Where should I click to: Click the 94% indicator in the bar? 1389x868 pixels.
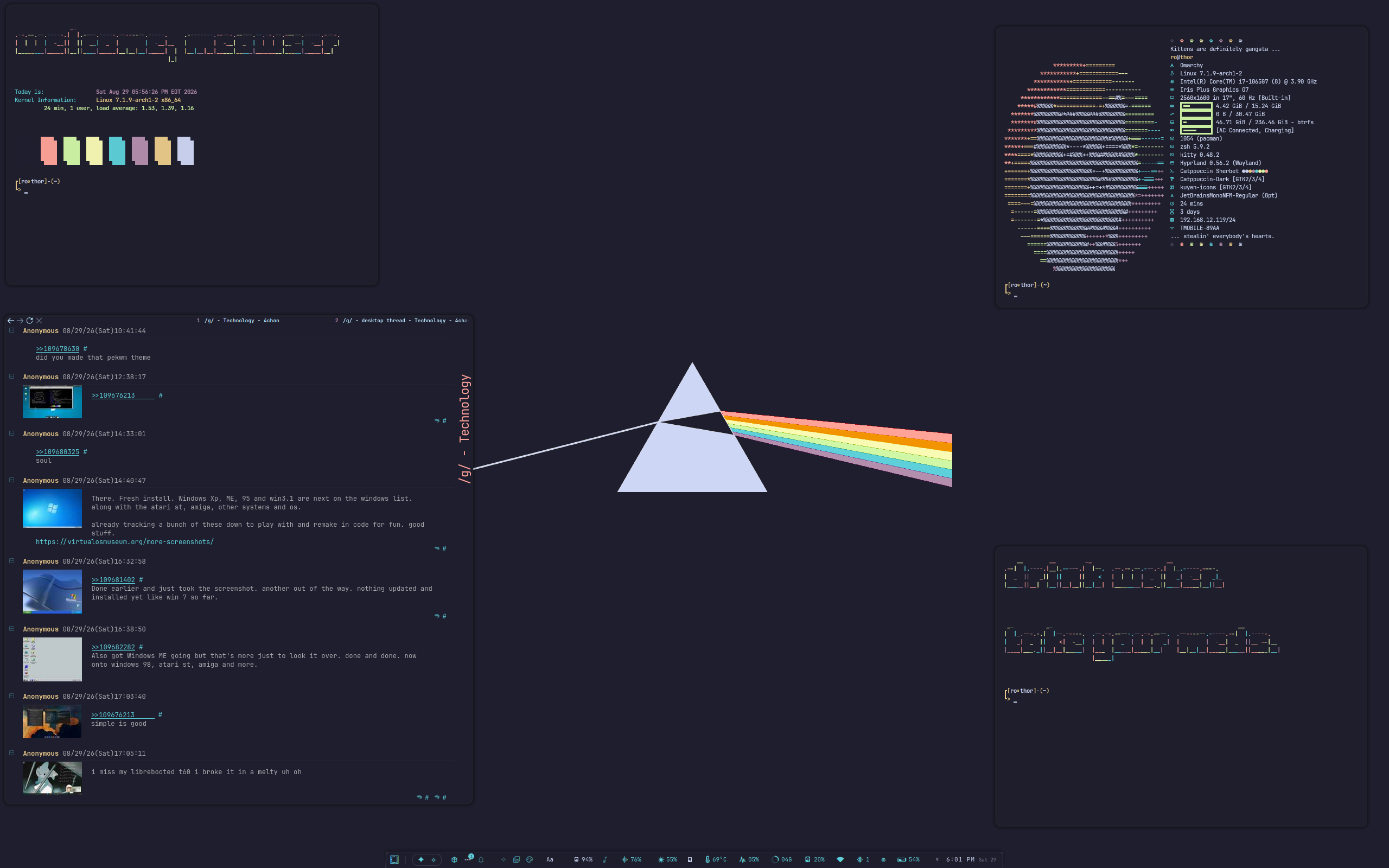click(x=583, y=859)
